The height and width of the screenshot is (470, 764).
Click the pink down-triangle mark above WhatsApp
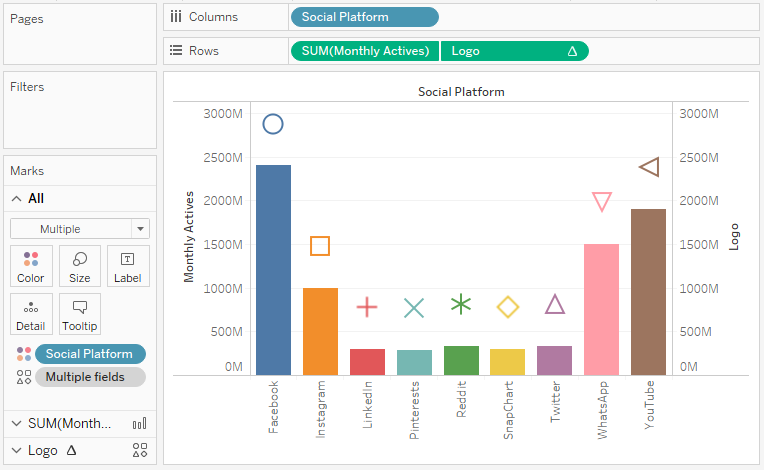(x=602, y=202)
